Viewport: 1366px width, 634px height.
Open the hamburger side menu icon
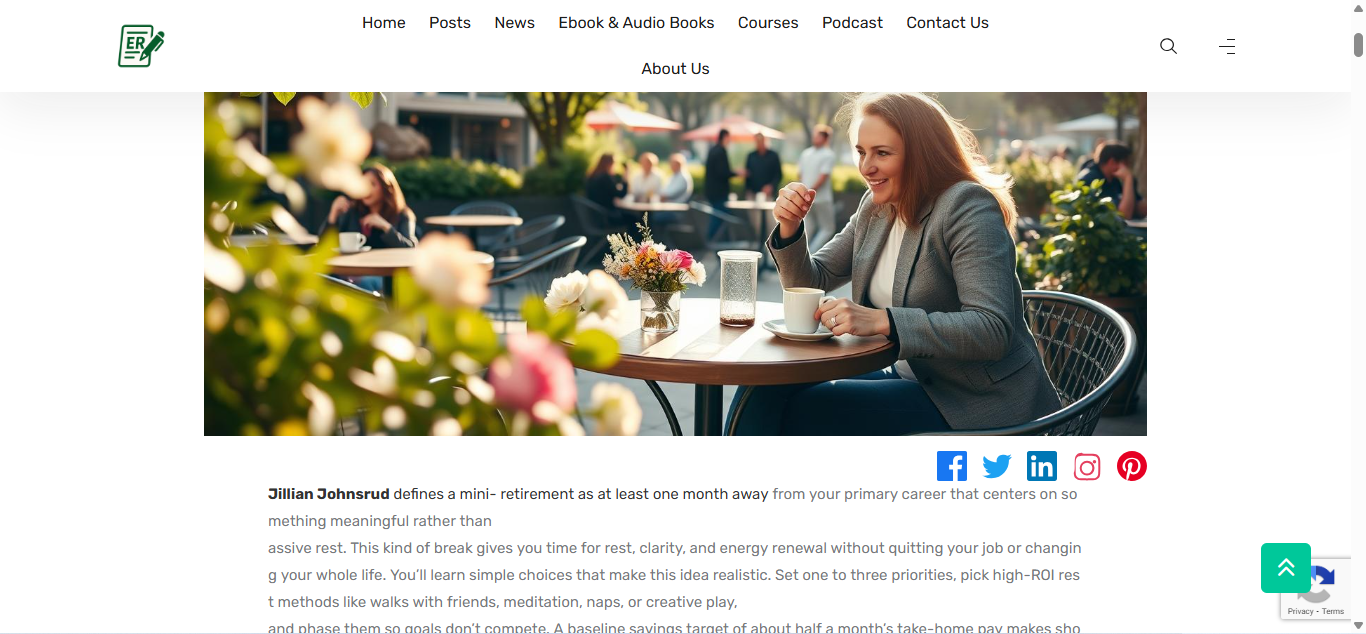[1227, 46]
